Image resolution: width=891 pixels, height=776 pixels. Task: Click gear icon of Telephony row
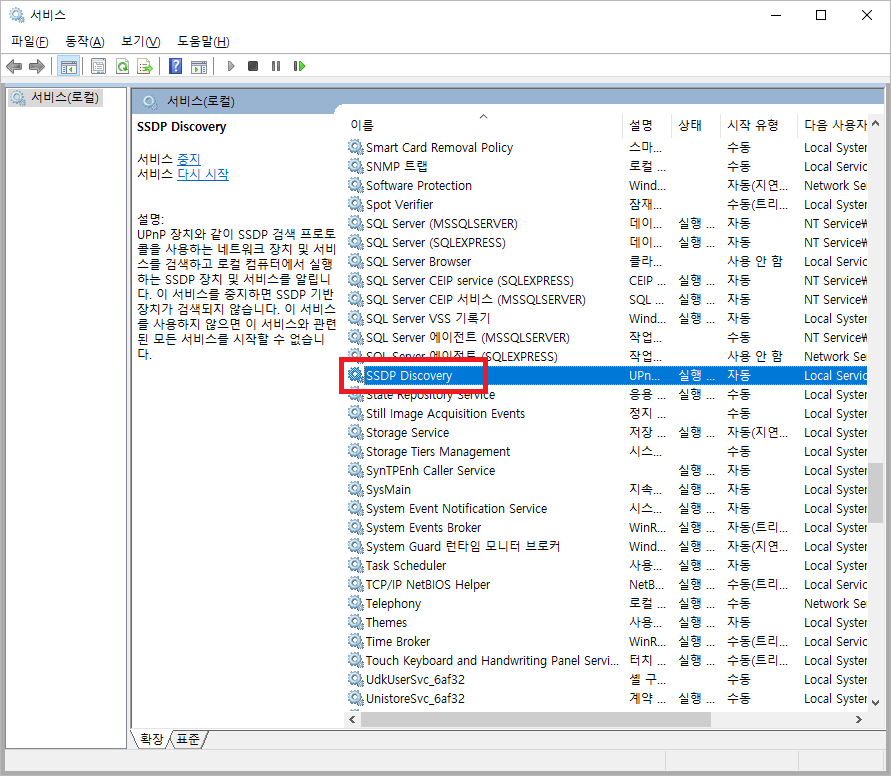point(356,603)
